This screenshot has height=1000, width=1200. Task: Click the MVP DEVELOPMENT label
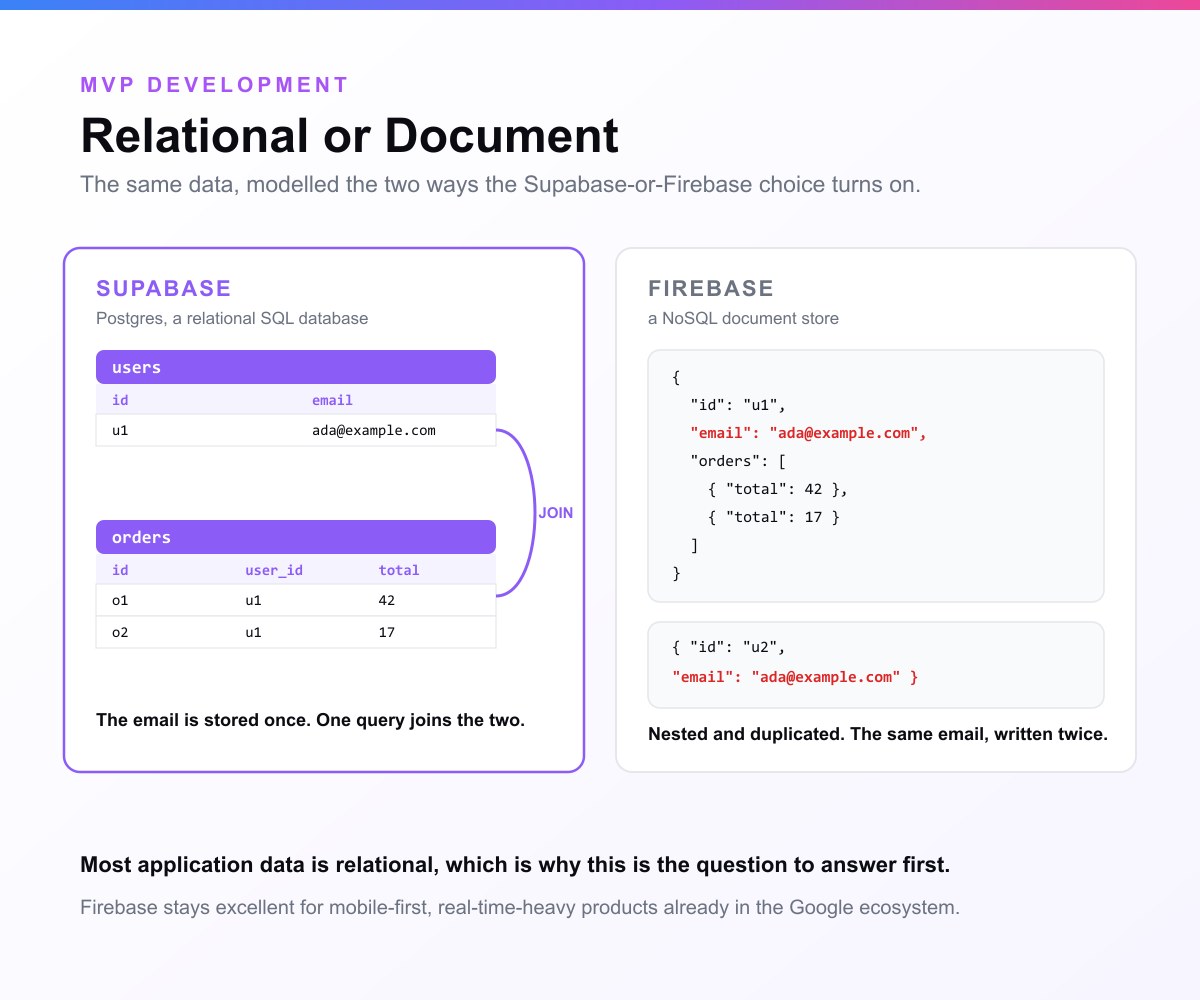pos(215,85)
